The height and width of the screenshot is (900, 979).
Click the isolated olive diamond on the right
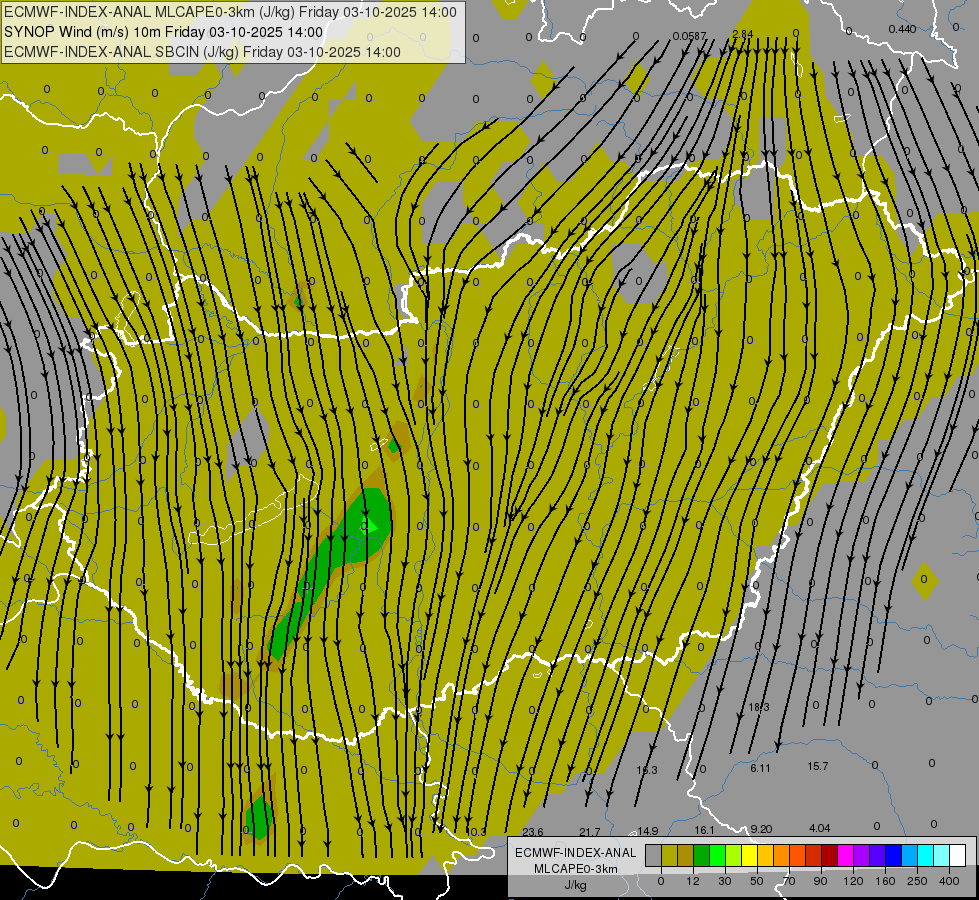coord(925,579)
